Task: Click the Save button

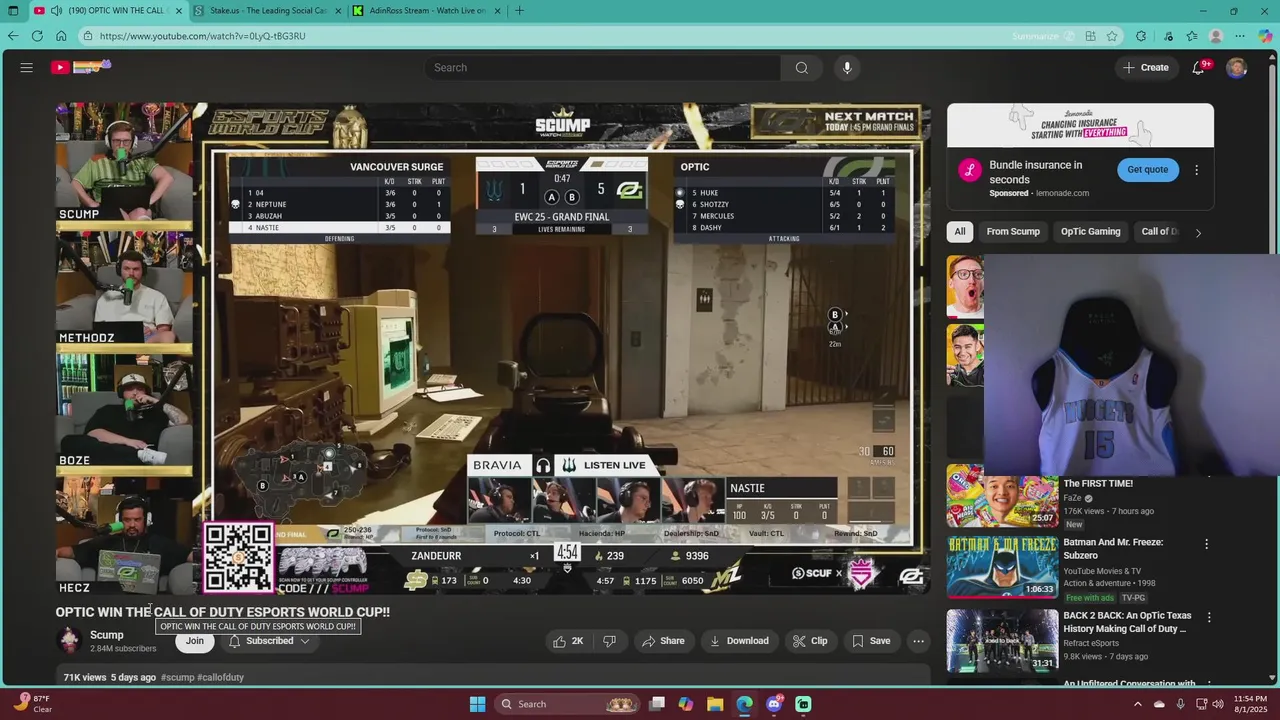Action: 870,641
